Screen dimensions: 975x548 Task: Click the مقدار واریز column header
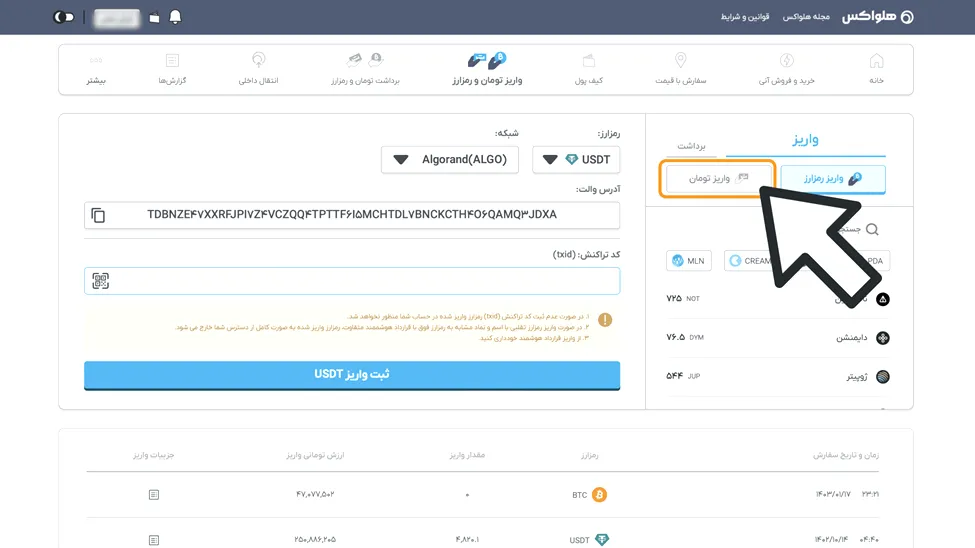[467, 455]
